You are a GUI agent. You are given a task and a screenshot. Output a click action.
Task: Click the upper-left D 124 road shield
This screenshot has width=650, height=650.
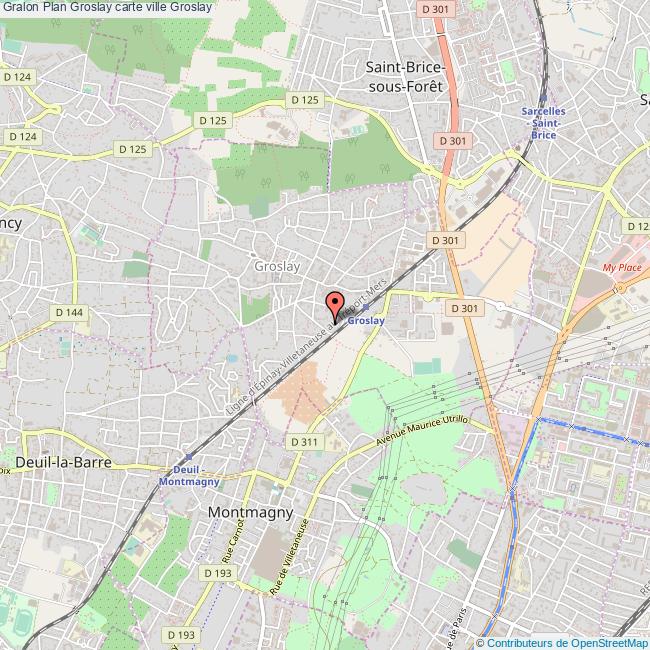[x=17, y=77]
